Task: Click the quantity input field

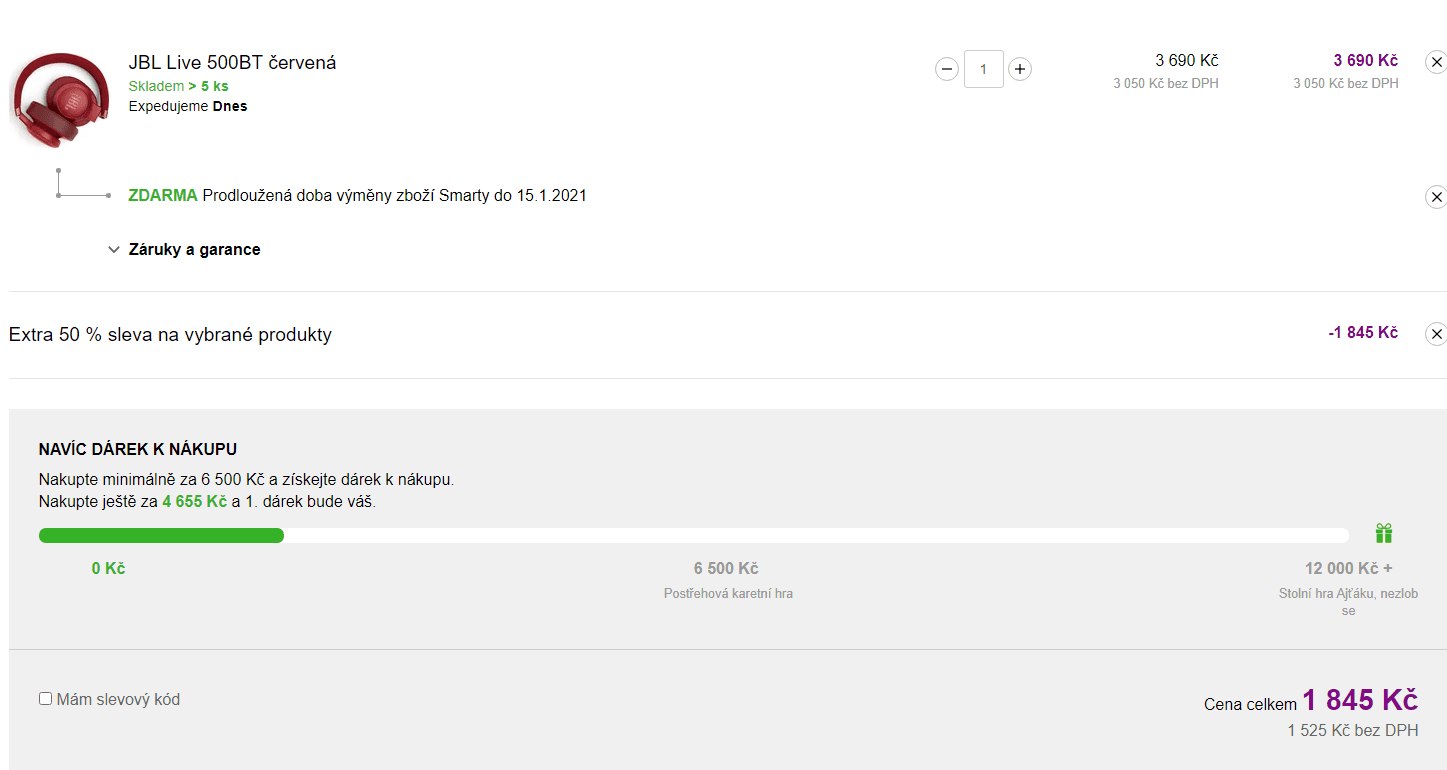Action: [983, 69]
